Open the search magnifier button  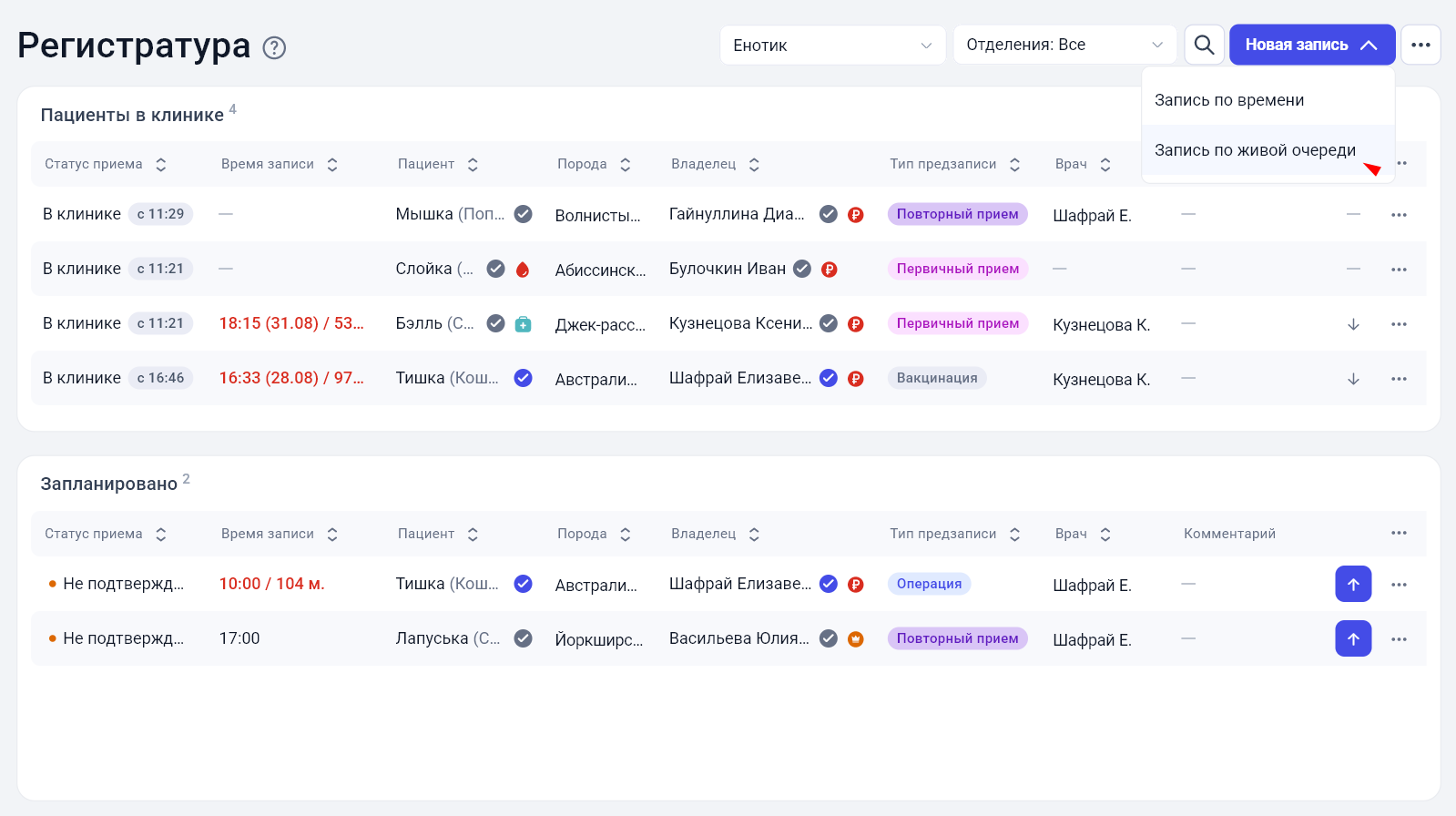1204,45
